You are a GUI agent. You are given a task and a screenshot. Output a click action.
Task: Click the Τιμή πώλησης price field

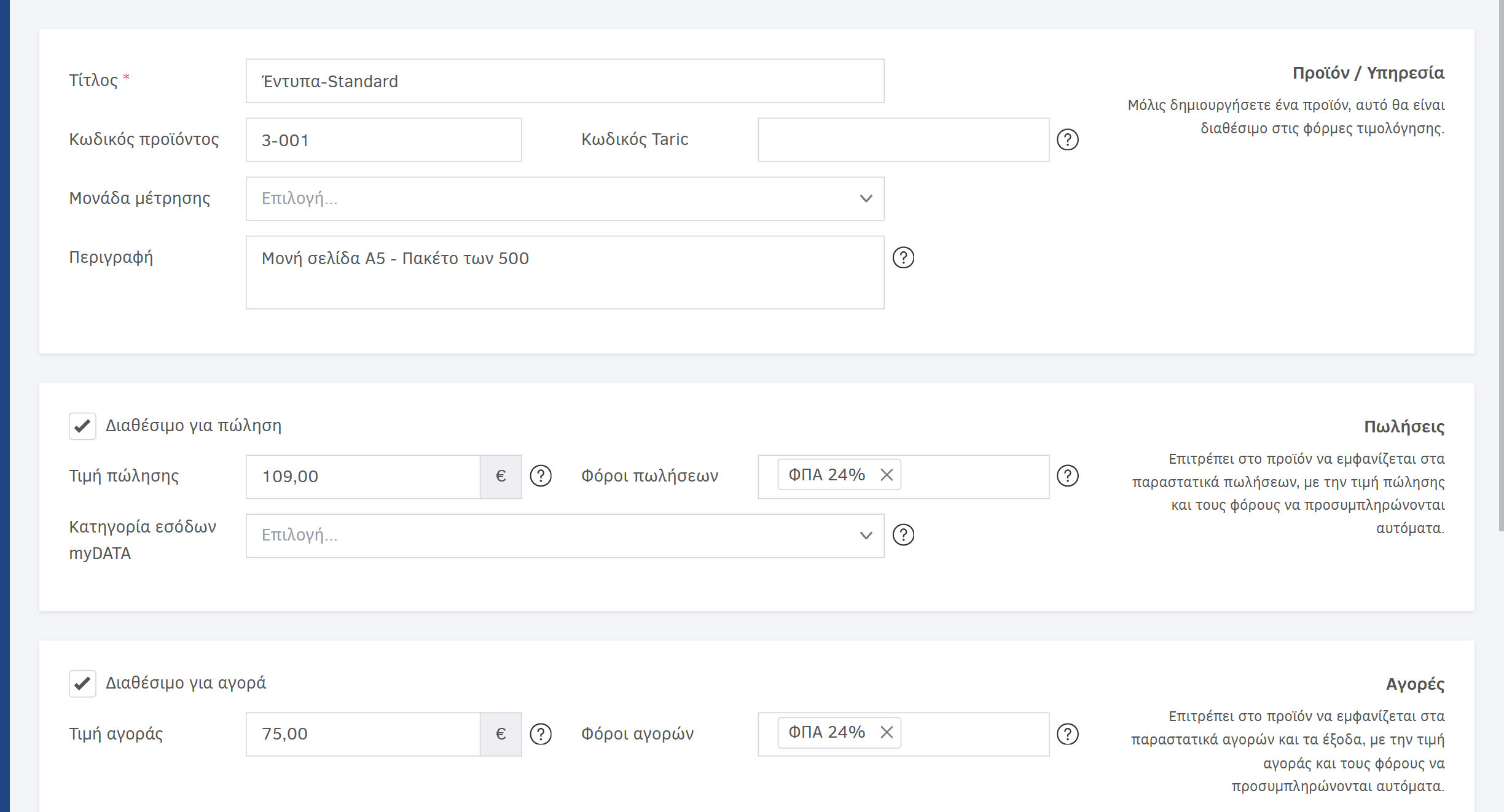362,477
